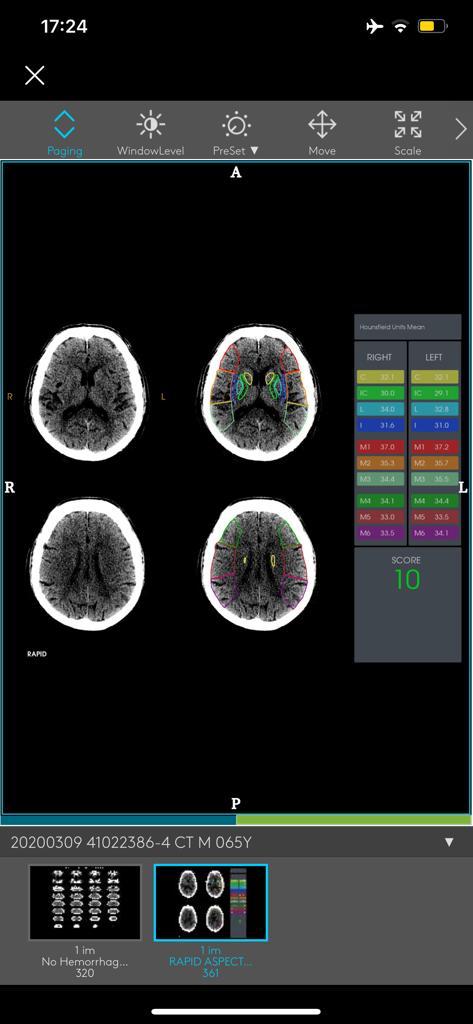Tap the posterior 'P' orientation marker
The width and height of the screenshot is (473, 1024).
tap(236, 804)
